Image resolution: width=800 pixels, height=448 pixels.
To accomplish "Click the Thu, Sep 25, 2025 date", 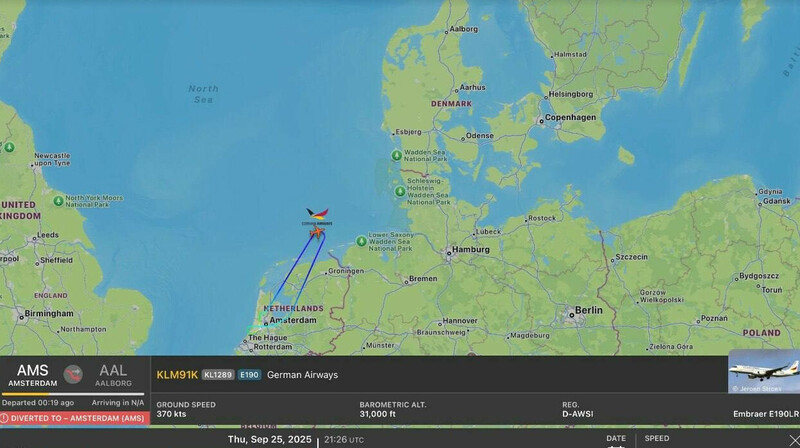I will tap(269, 439).
